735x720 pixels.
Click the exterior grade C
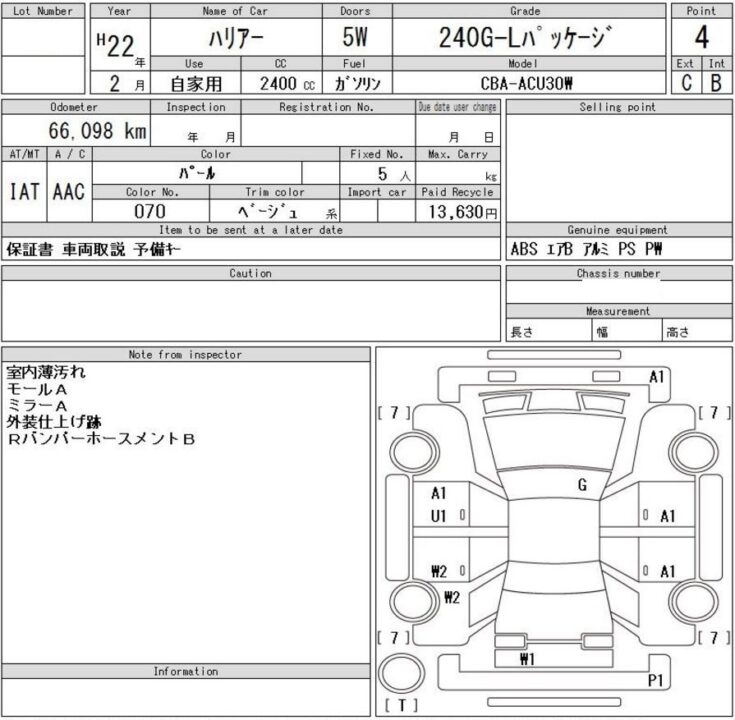pos(686,83)
